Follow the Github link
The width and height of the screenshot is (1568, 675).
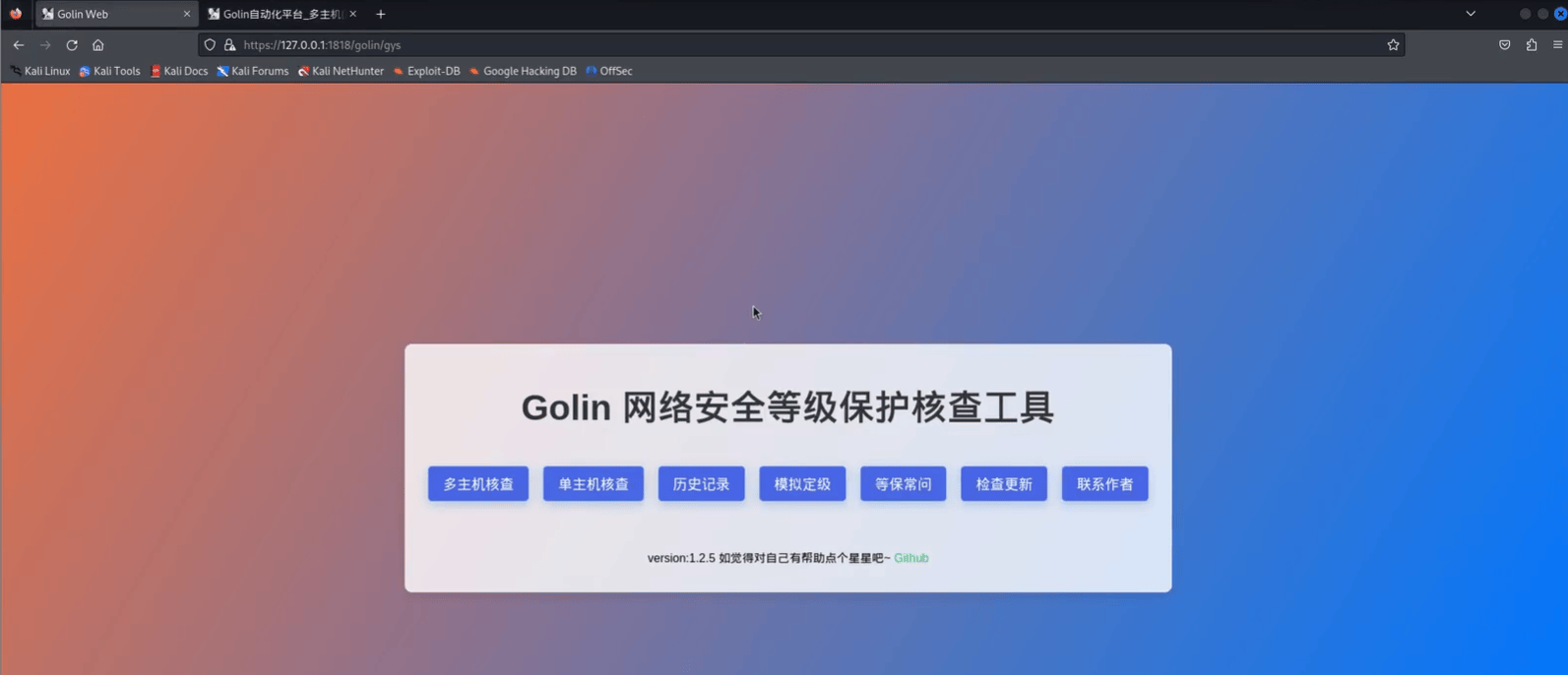pyautogui.click(x=911, y=558)
